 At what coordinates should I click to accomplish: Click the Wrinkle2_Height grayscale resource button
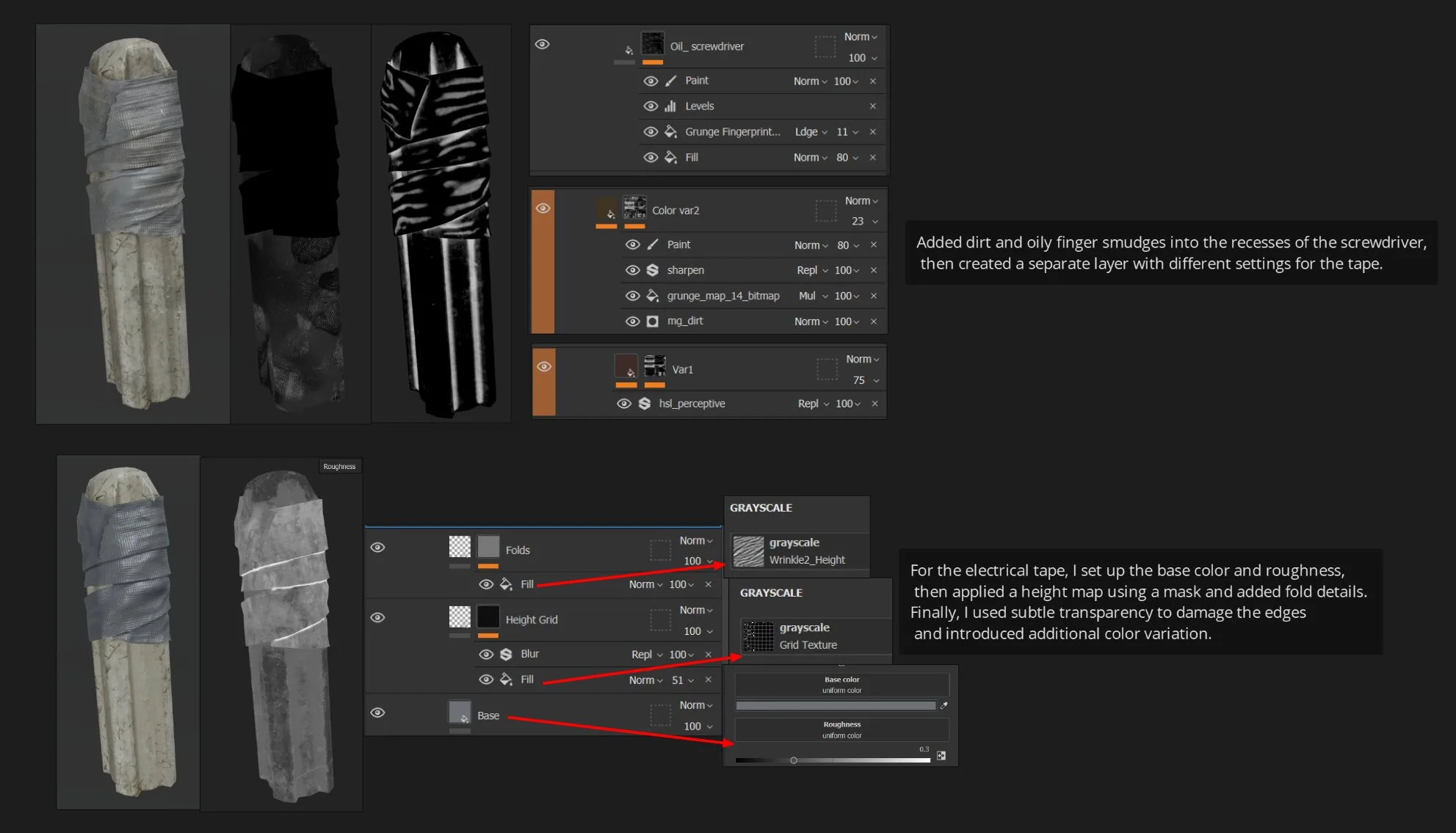798,551
